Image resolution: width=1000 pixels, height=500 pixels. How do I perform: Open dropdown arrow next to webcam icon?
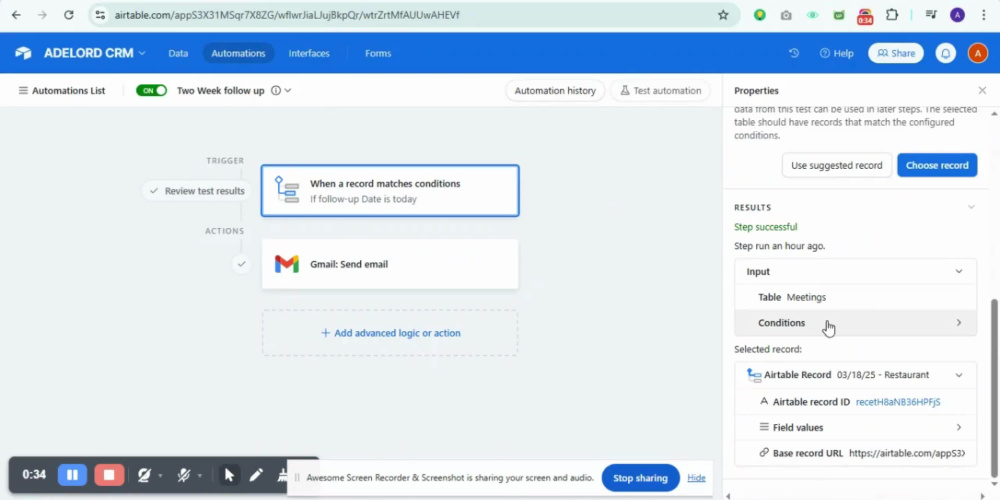click(x=160, y=476)
